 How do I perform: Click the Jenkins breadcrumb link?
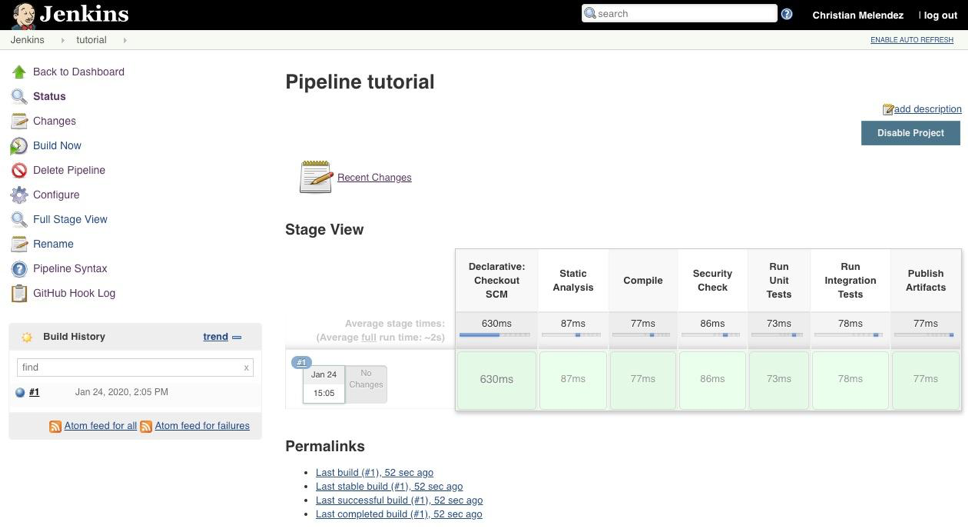tap(27, 40)
